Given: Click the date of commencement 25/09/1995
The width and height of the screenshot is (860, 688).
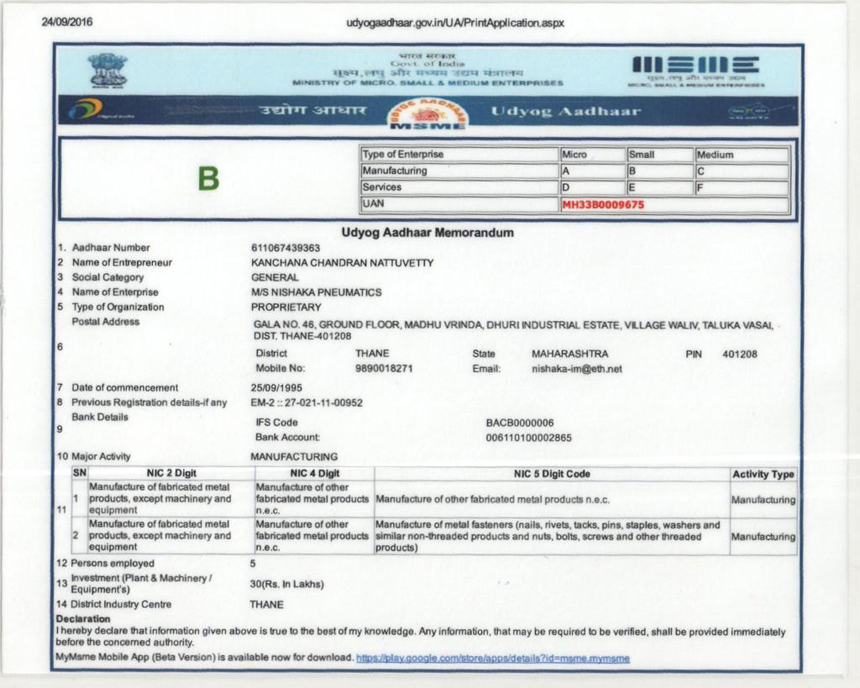Looking at the screenshot, I should (276, 387).
